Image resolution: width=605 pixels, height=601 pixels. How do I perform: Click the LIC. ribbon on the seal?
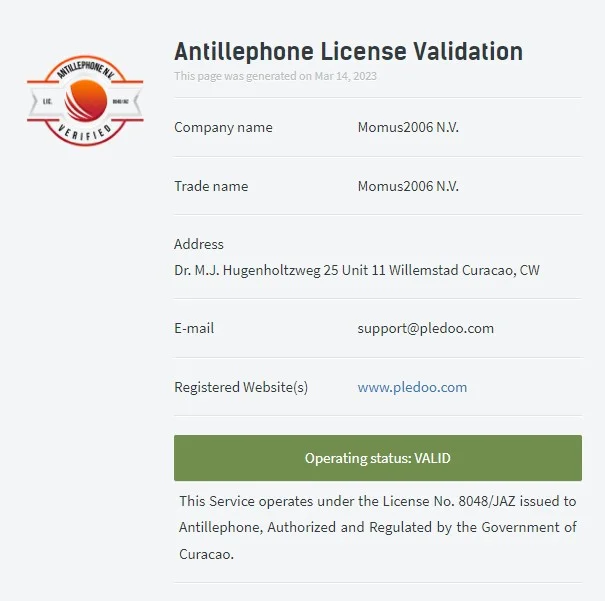47,101
